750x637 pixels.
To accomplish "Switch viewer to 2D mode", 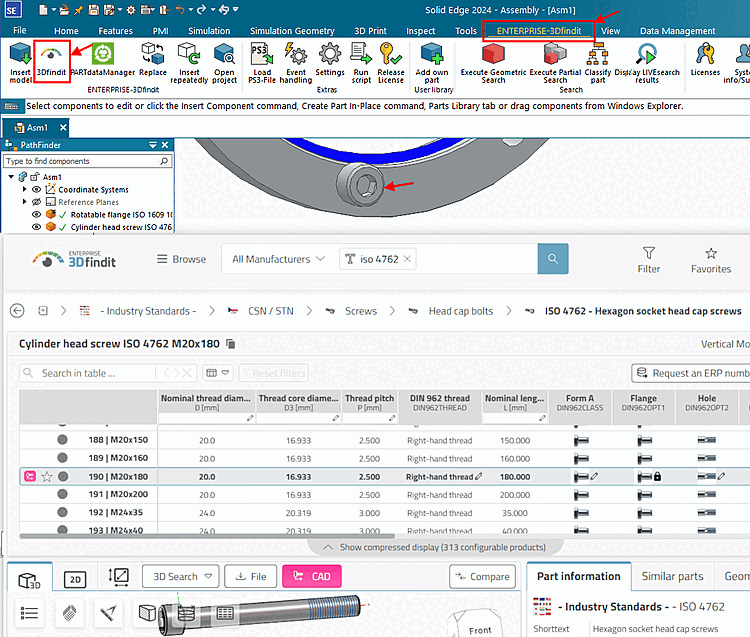I will (75, 580).
